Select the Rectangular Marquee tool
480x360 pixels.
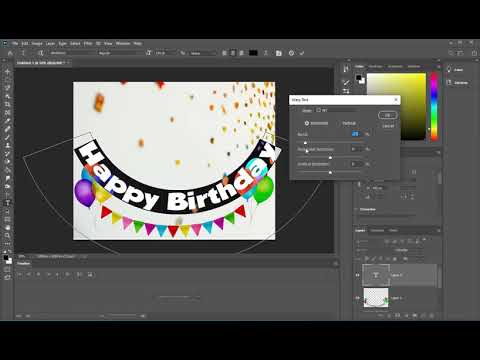pos(7,80)
